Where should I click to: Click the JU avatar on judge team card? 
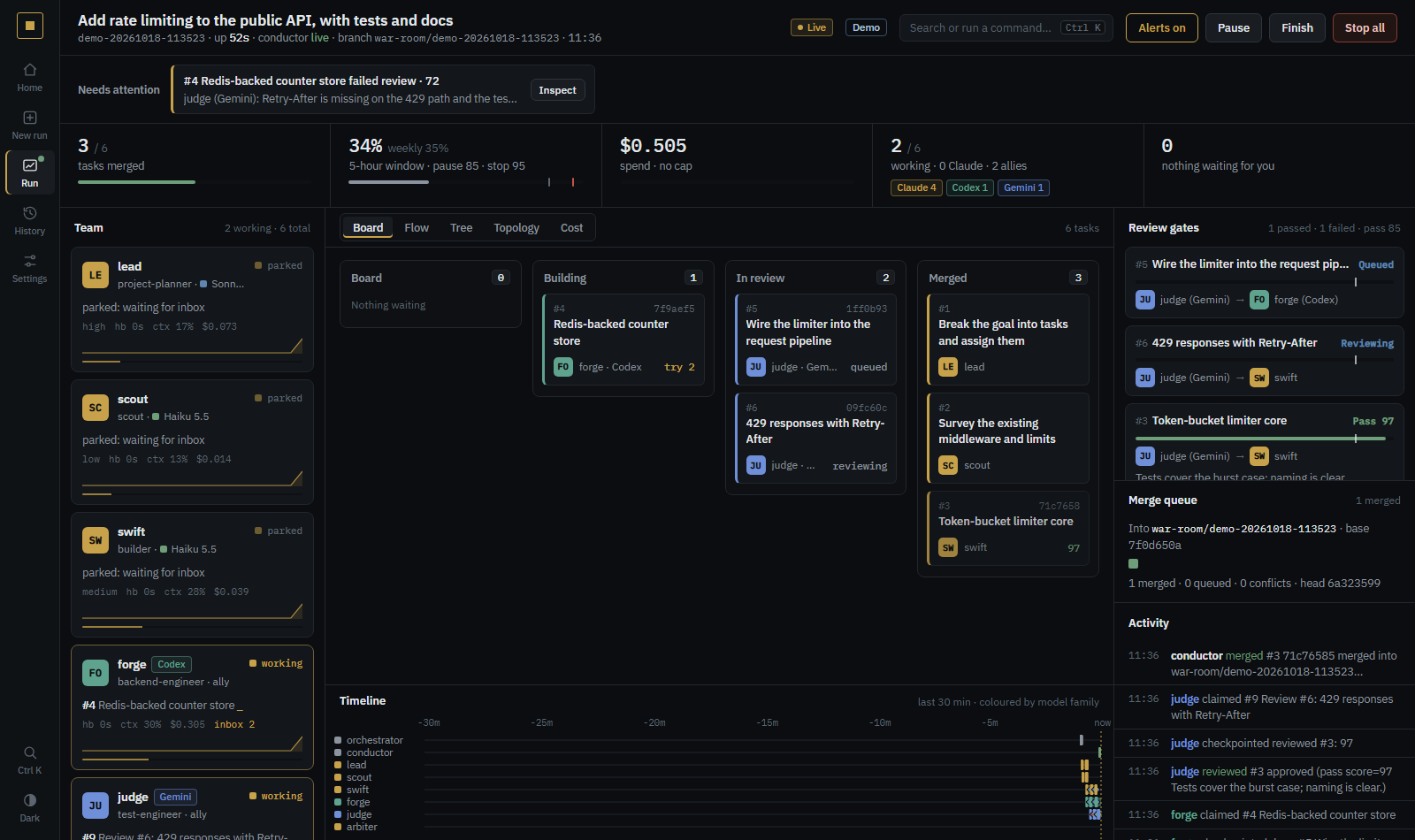96,806
